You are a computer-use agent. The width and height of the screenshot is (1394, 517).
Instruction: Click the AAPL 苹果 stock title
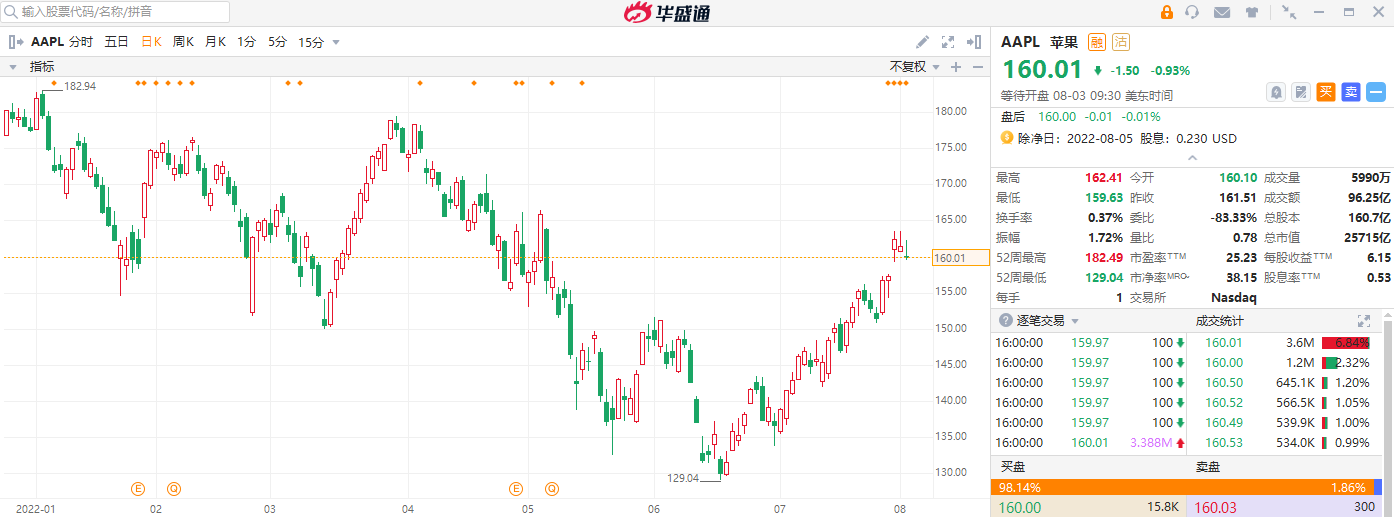1039,42
